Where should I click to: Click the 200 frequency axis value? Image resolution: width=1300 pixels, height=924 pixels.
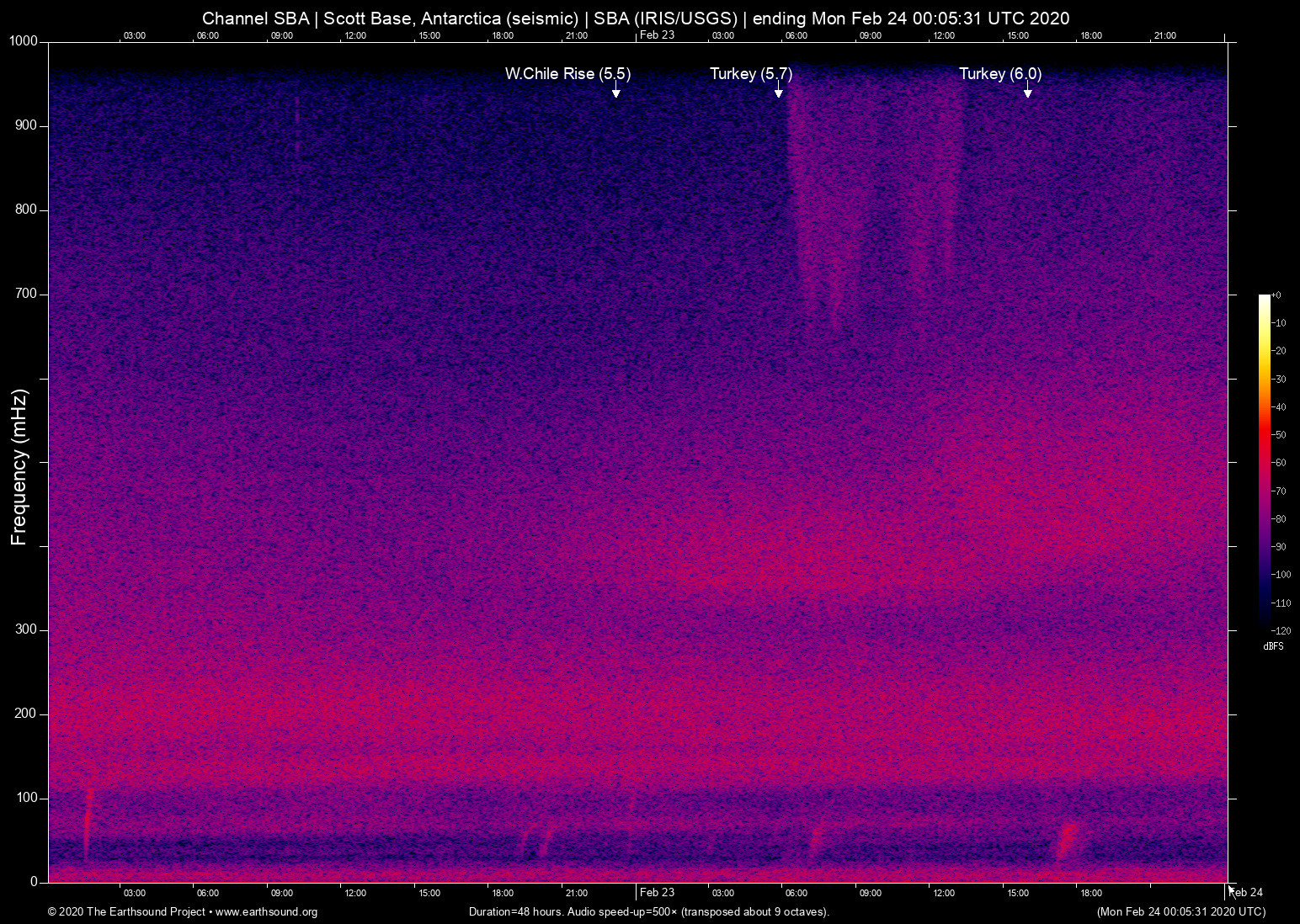pyautogui.click(x=26, y=714)
